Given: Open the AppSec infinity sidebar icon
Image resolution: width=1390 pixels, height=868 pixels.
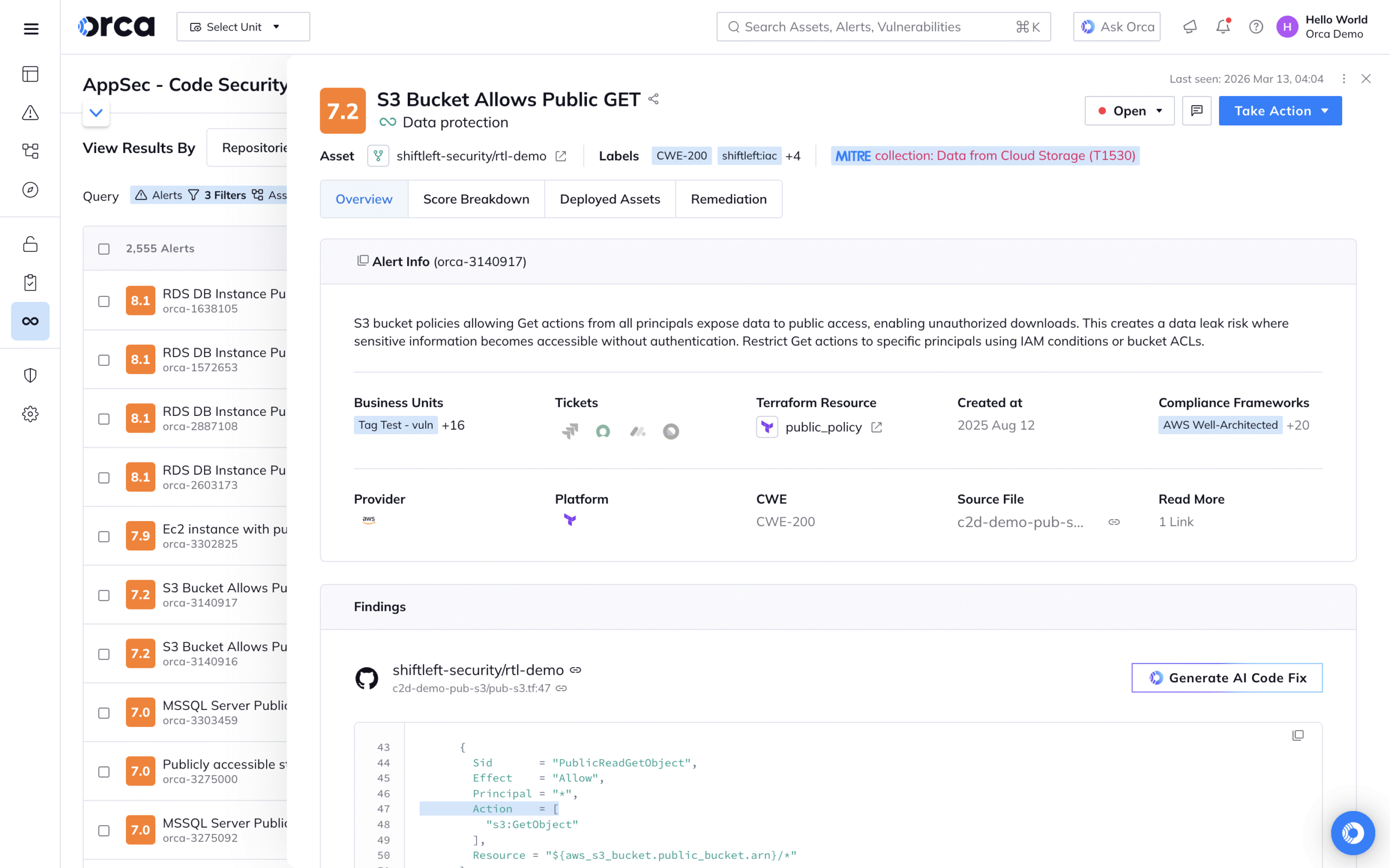Looking at the screenshot, I should tap(30, 321).
